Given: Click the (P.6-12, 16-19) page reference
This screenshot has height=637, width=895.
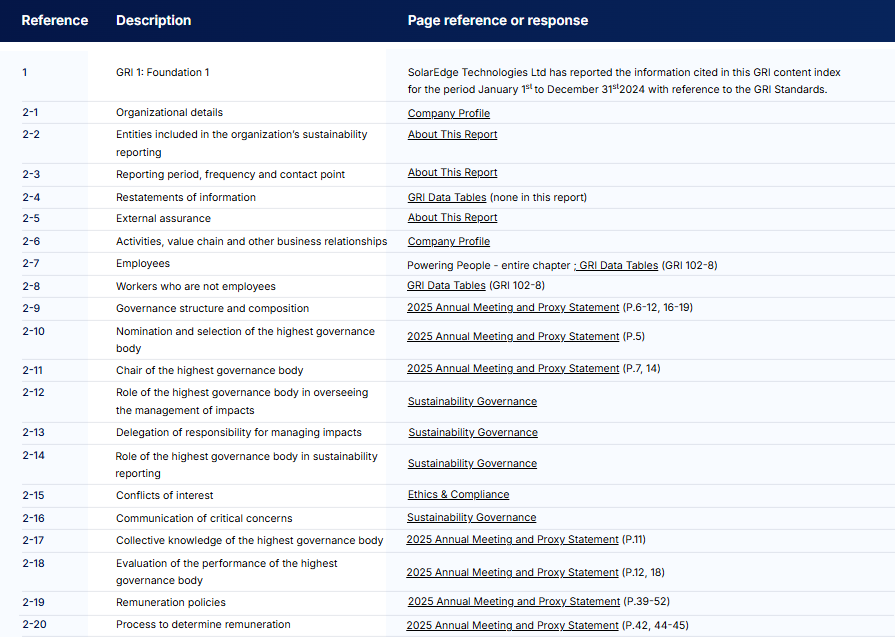Looking at the screenshot, I should point(658,308).
